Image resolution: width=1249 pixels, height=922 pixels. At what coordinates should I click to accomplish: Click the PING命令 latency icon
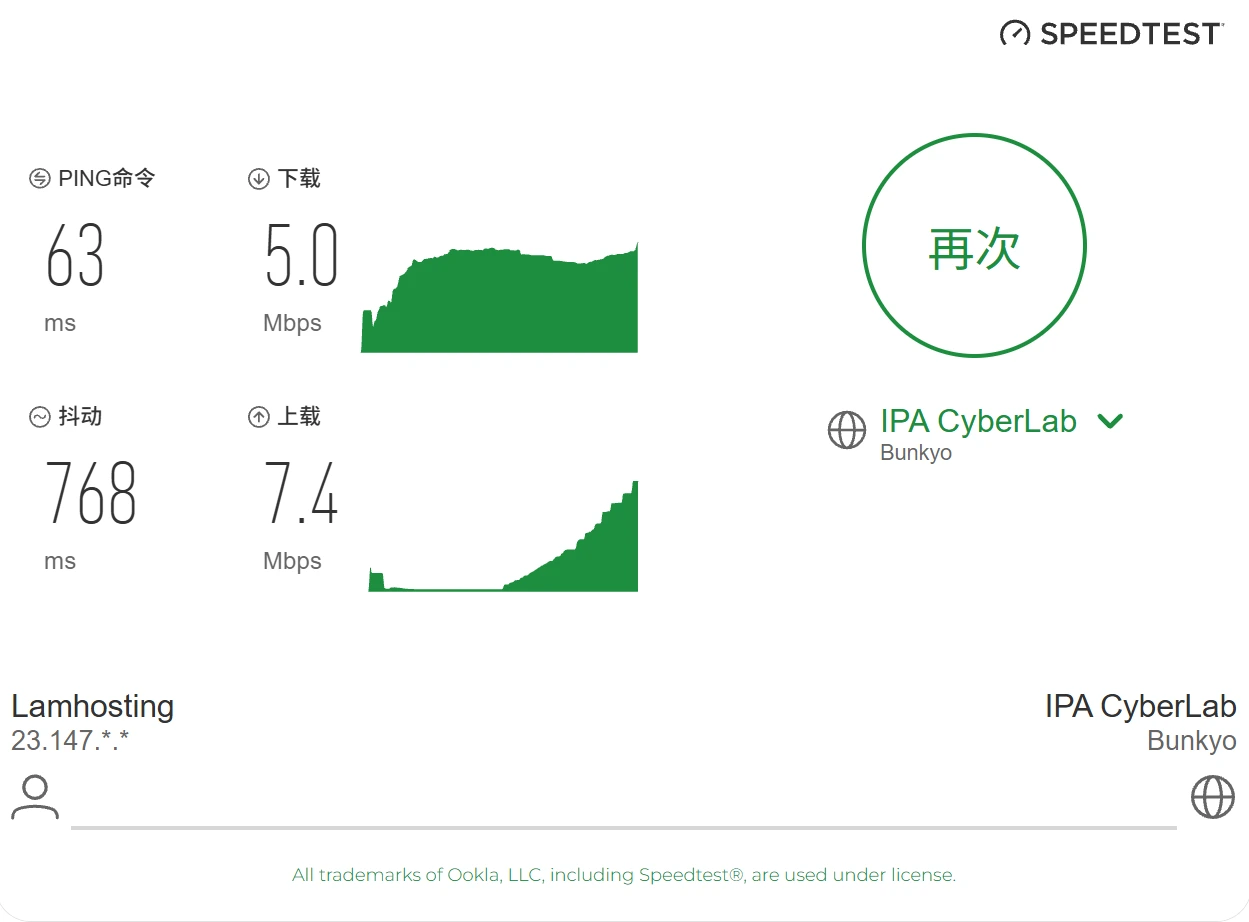pos(39,179)
